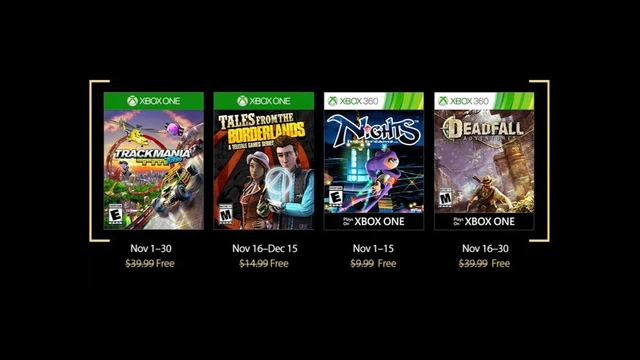Click the ESRB E rating on Trackmania
640x360 pixels.
tap(116, 214)
